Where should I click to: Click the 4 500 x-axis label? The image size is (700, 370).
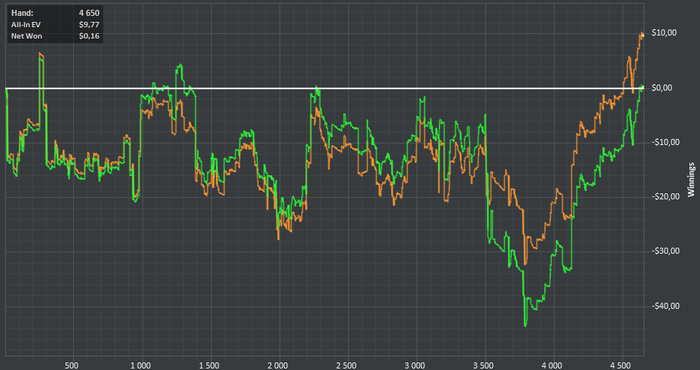tap(621, 365)
